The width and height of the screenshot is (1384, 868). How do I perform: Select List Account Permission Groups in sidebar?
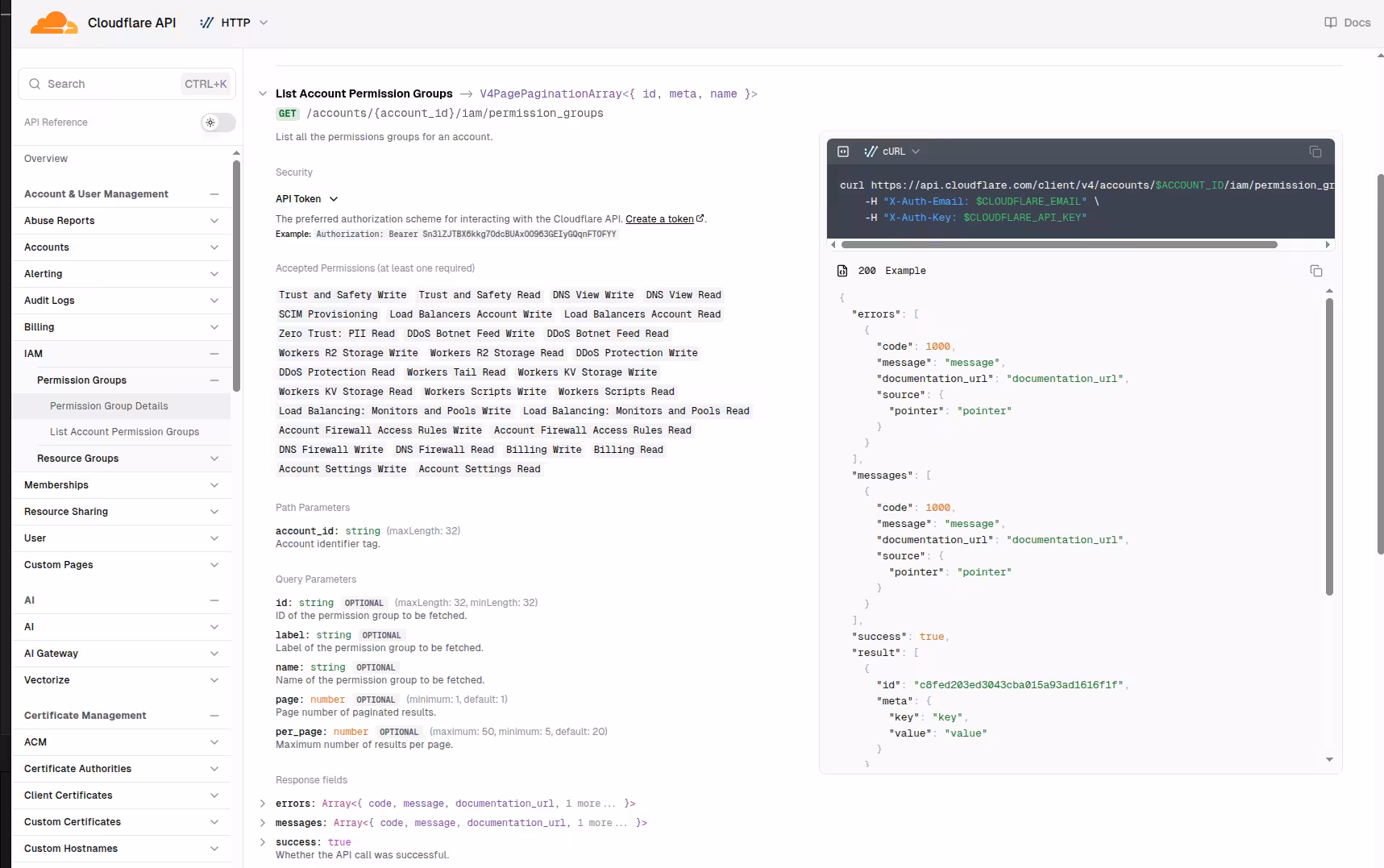124,432
